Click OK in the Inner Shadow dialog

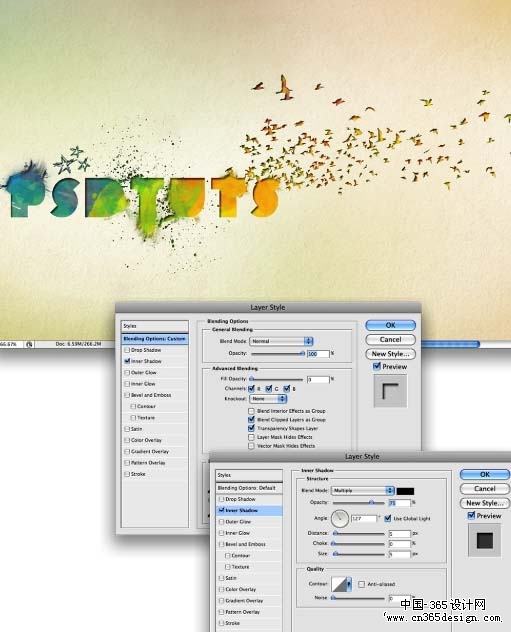484,474
